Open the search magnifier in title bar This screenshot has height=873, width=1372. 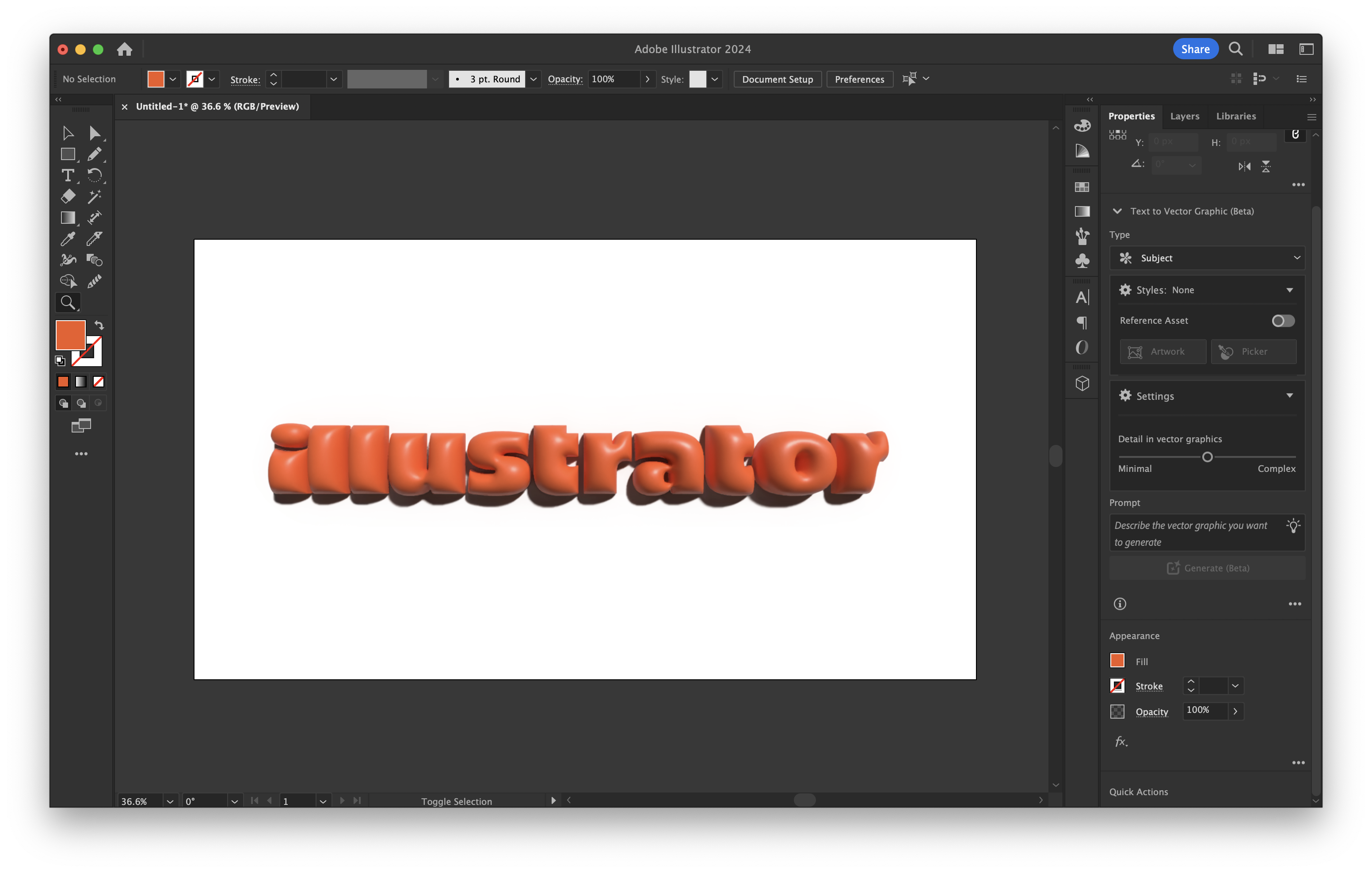point(1235,49)
